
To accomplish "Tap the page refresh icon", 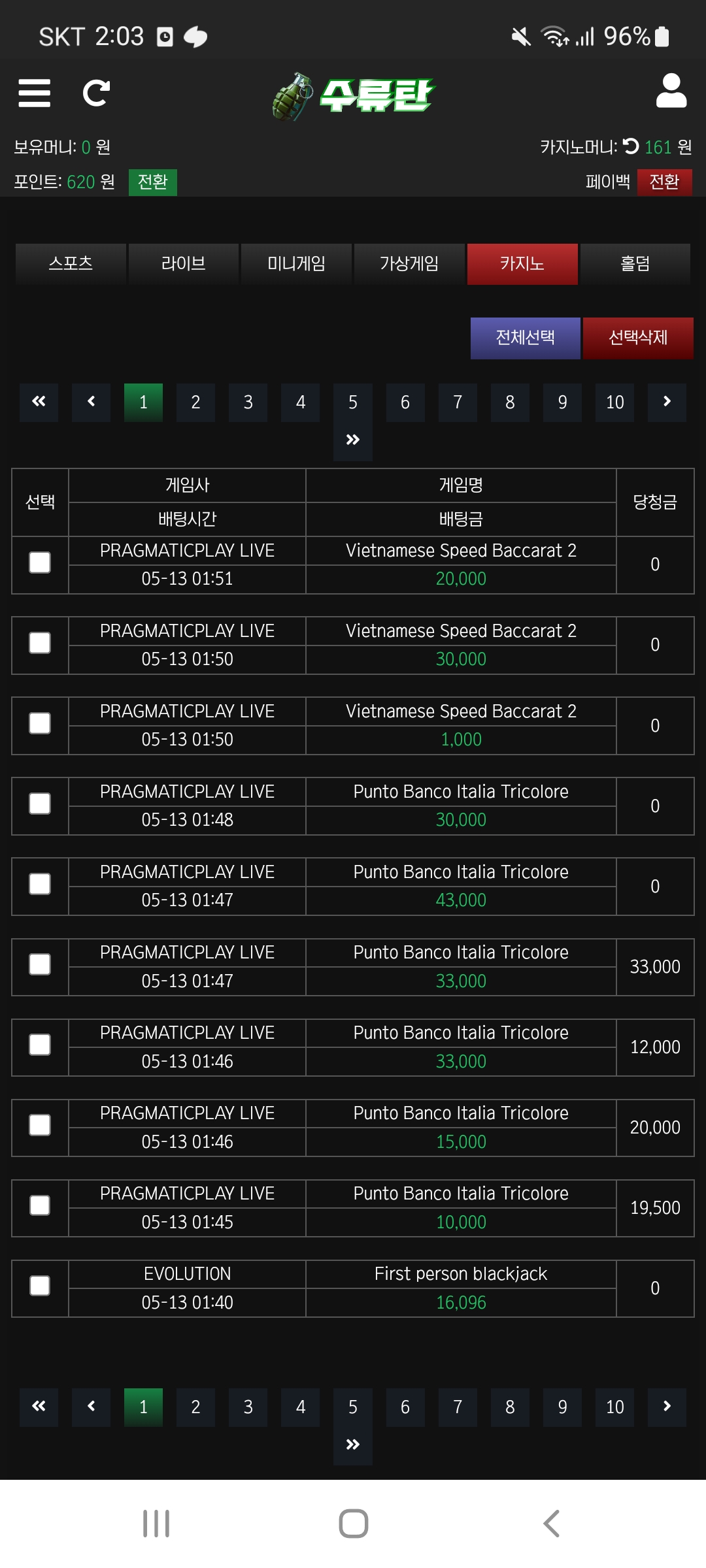I will tap(96, 93).
